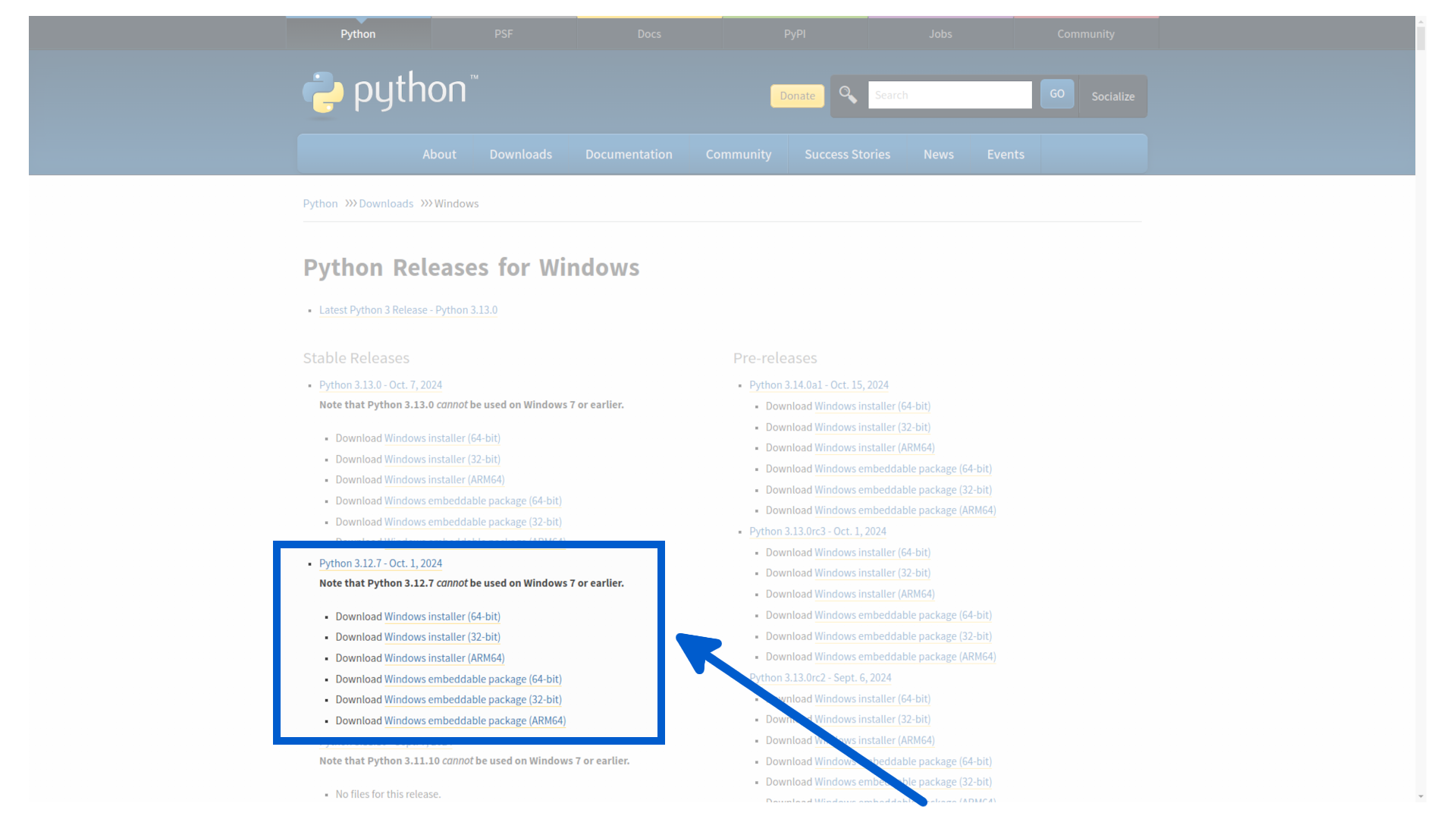Open Latest Python 3 Release - Python 3.13.0

click(x=408, y=309)
